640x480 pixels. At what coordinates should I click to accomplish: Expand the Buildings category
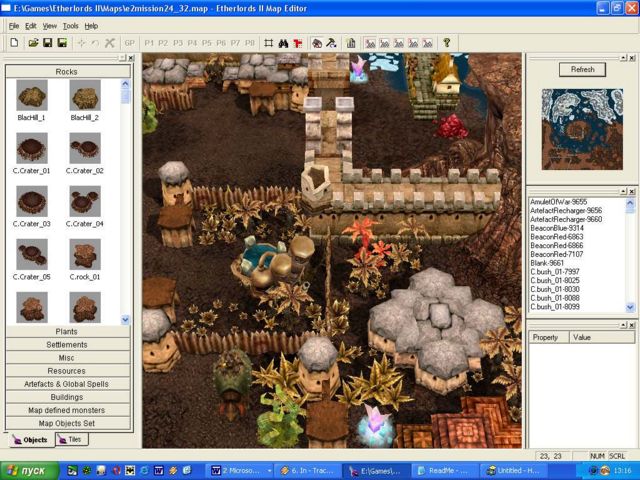[68, 397]
